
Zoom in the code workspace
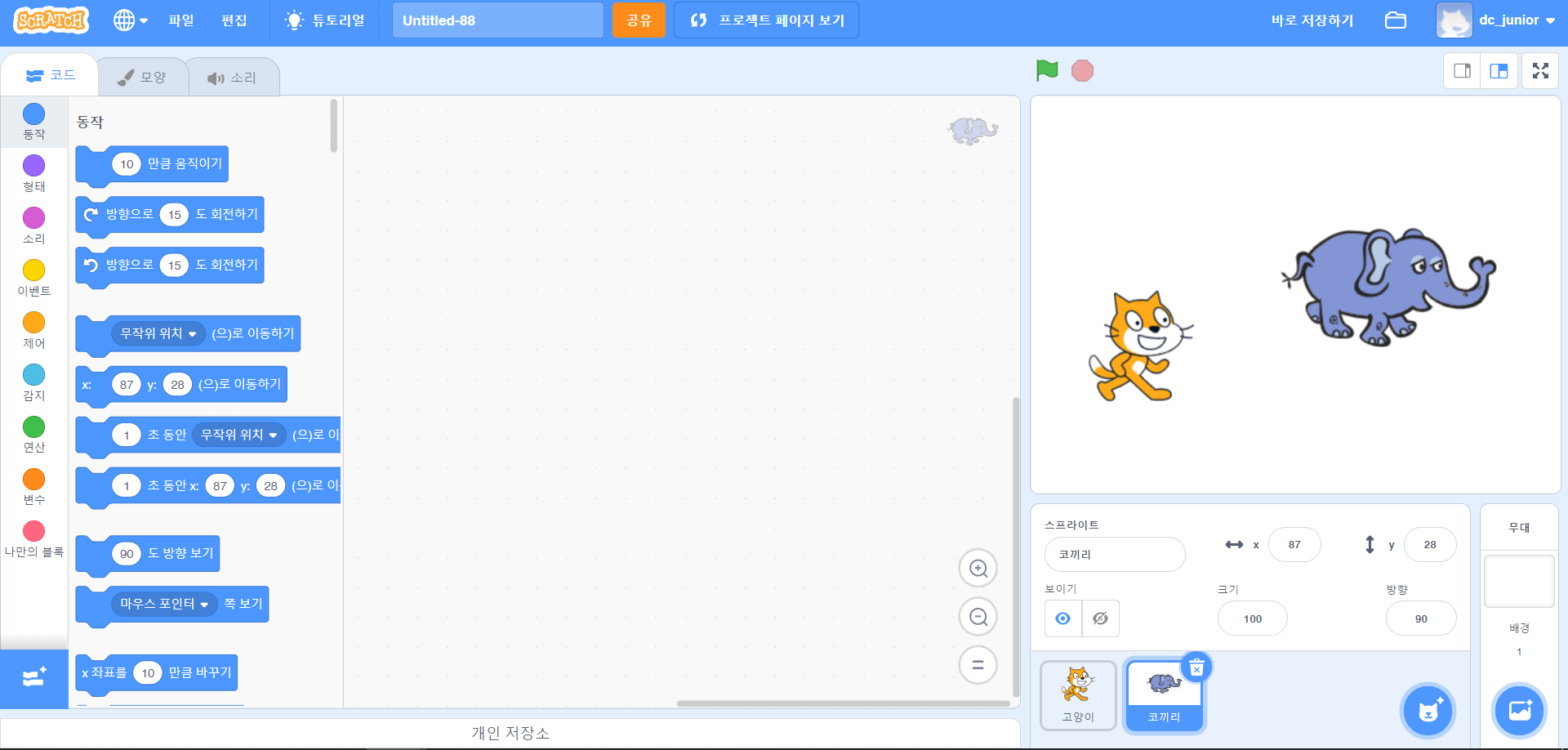click(x=978, y=568)
